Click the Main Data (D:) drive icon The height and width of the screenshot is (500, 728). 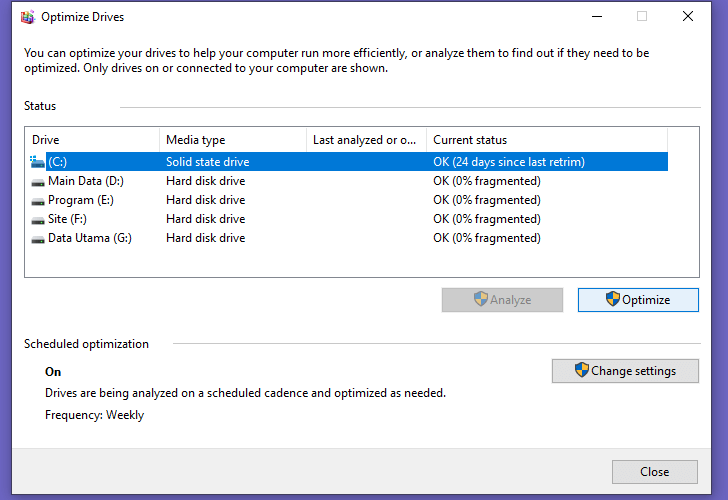point(38,182)
